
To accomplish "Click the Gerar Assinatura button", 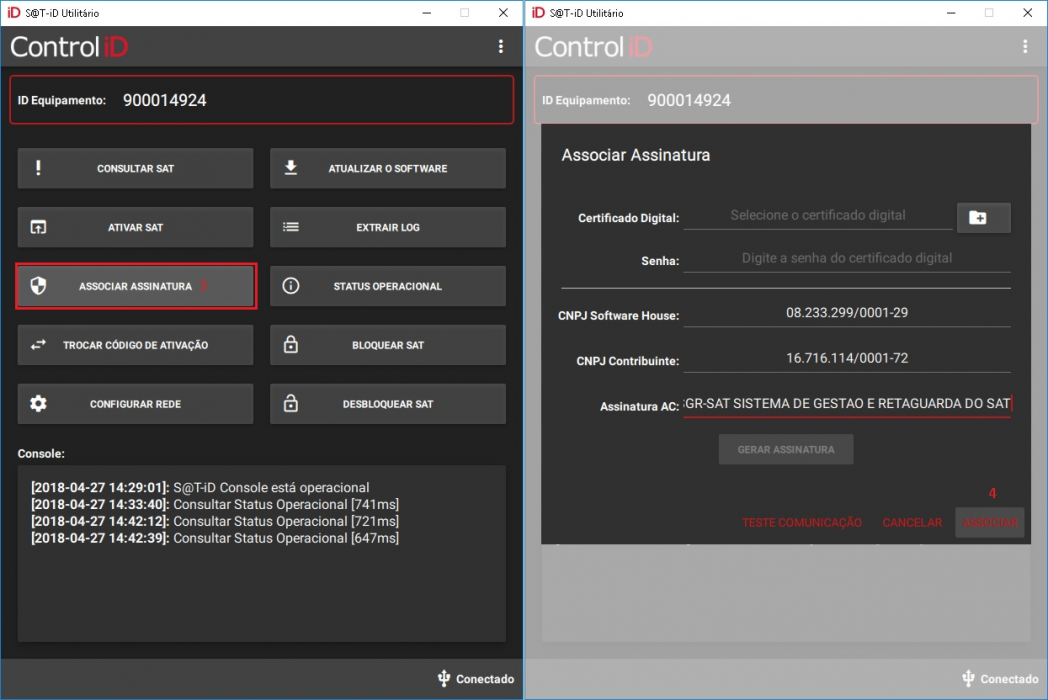I will pyautogui.click(x=786, y=449).
